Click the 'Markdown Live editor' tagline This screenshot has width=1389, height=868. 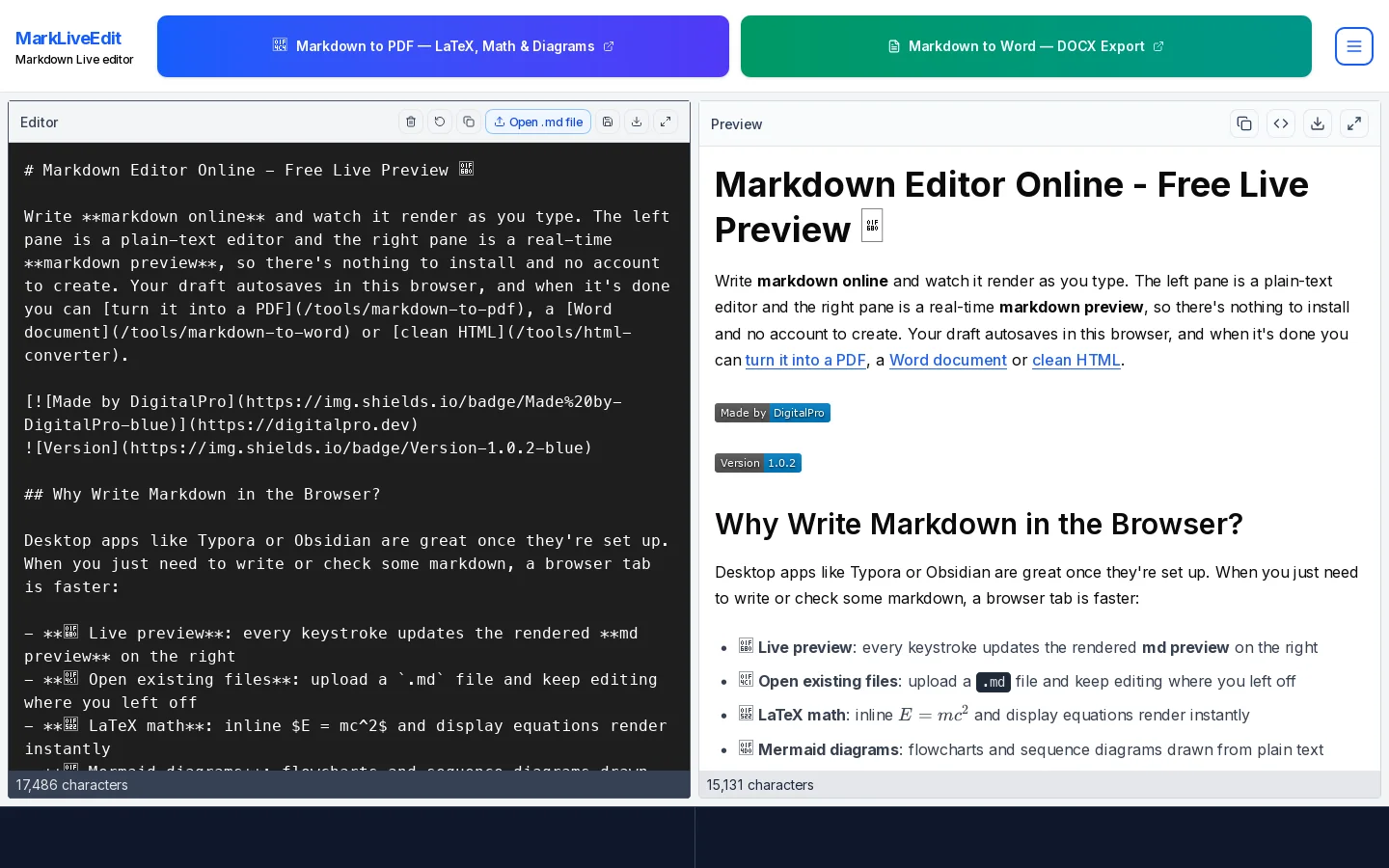tap(74, 60)
